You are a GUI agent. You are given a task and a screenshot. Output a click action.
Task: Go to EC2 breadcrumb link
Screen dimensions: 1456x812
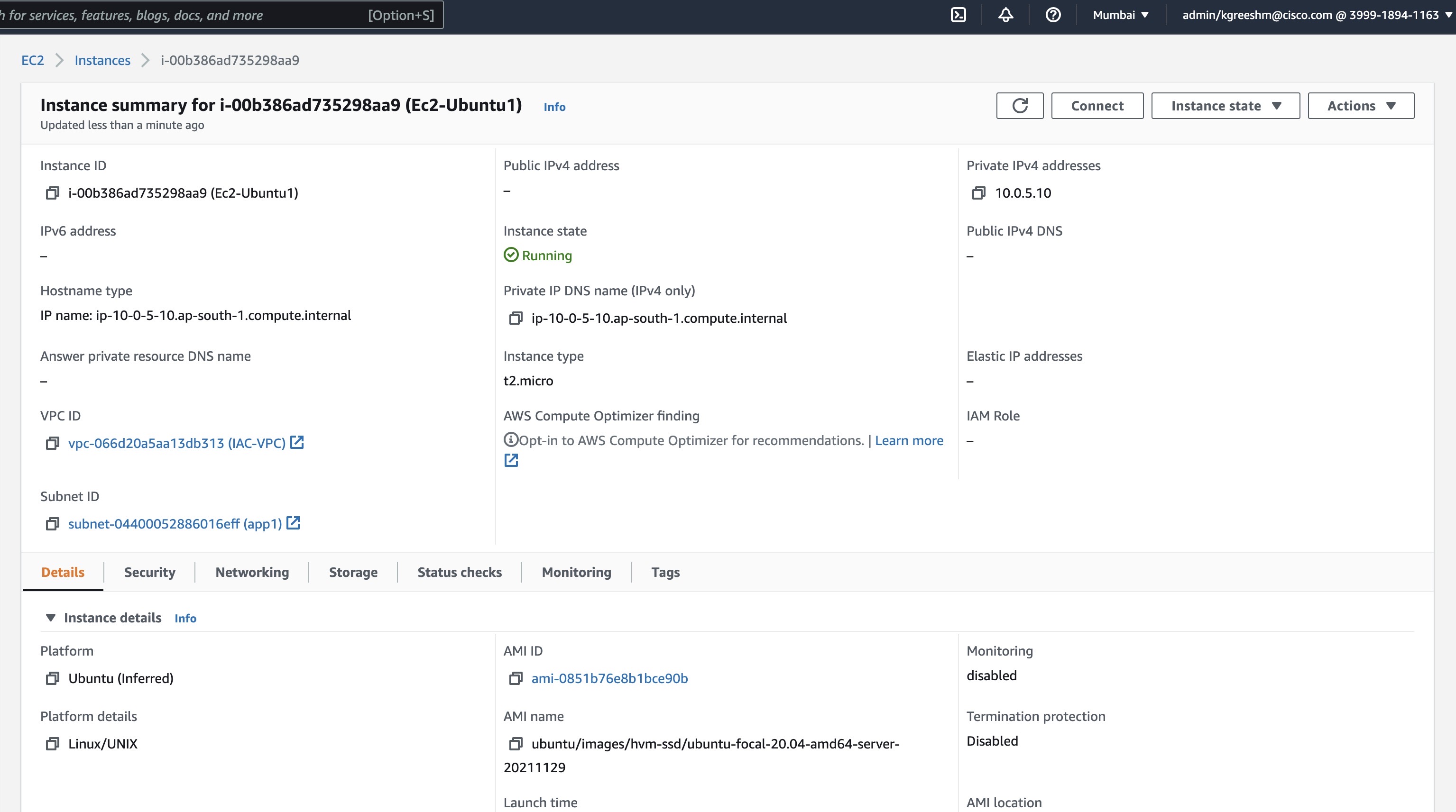coord(33,61)
